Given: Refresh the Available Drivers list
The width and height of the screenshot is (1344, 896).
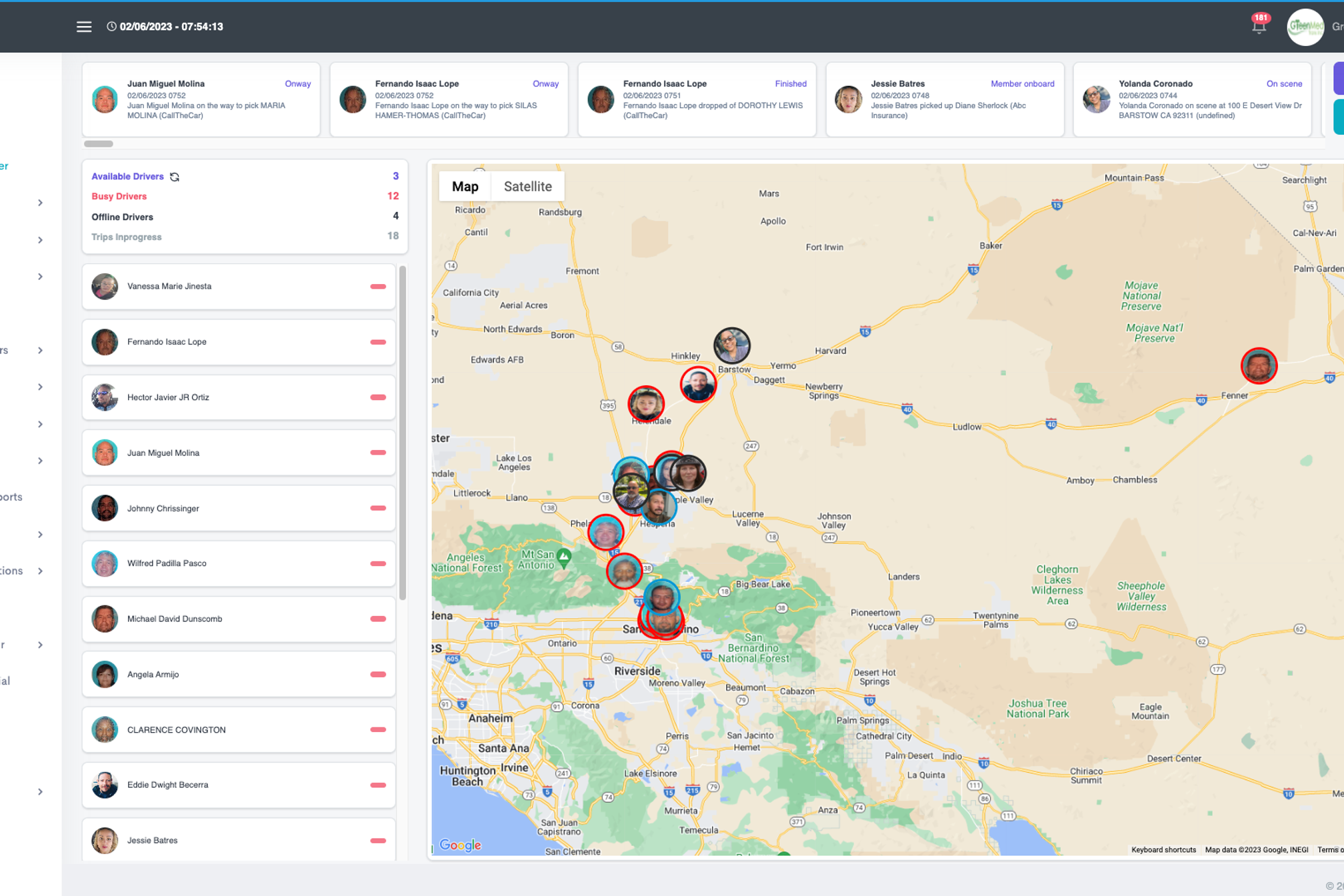Looking at the screenshot, I should click(175, 177).
